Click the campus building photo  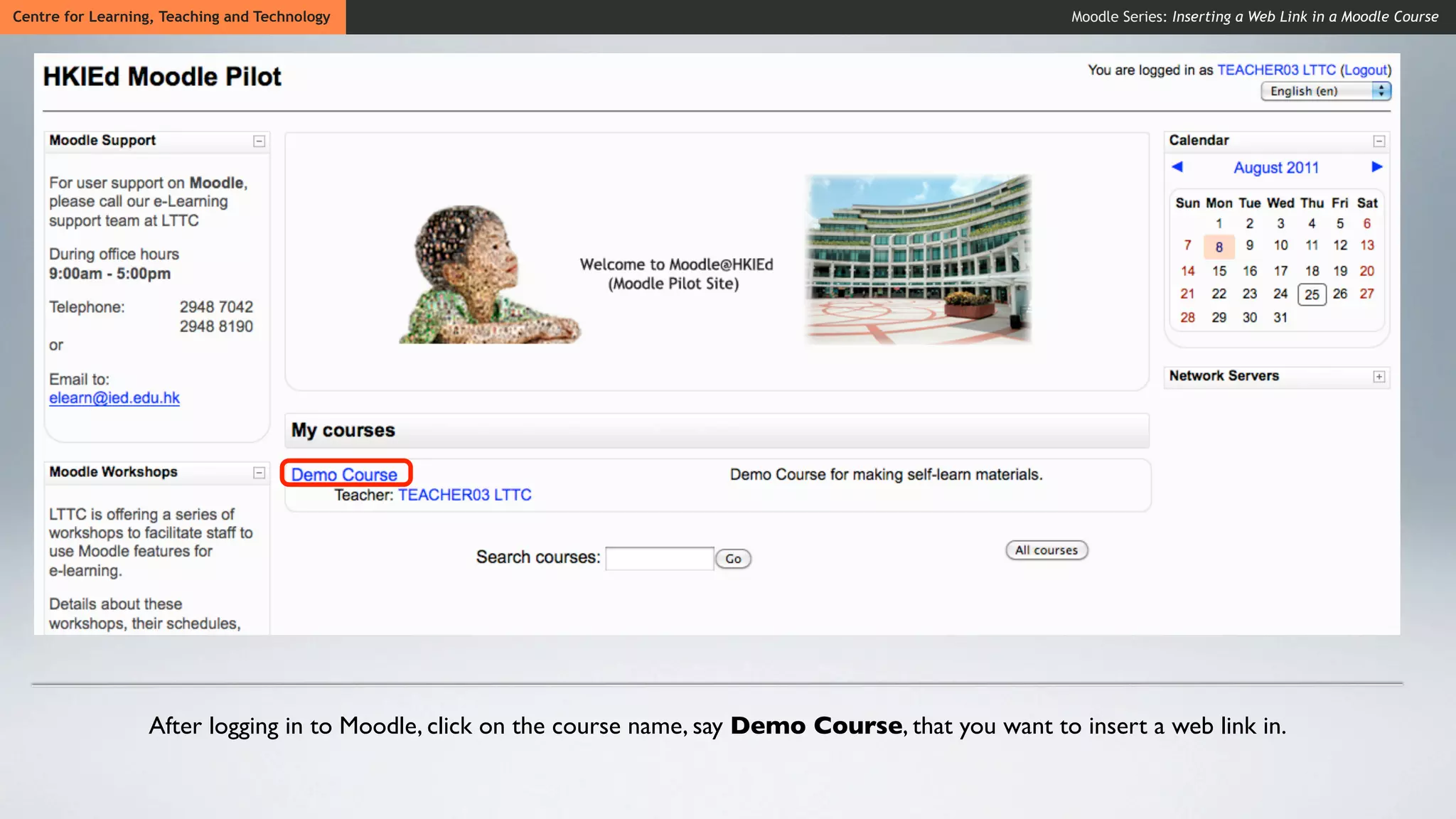918,259
